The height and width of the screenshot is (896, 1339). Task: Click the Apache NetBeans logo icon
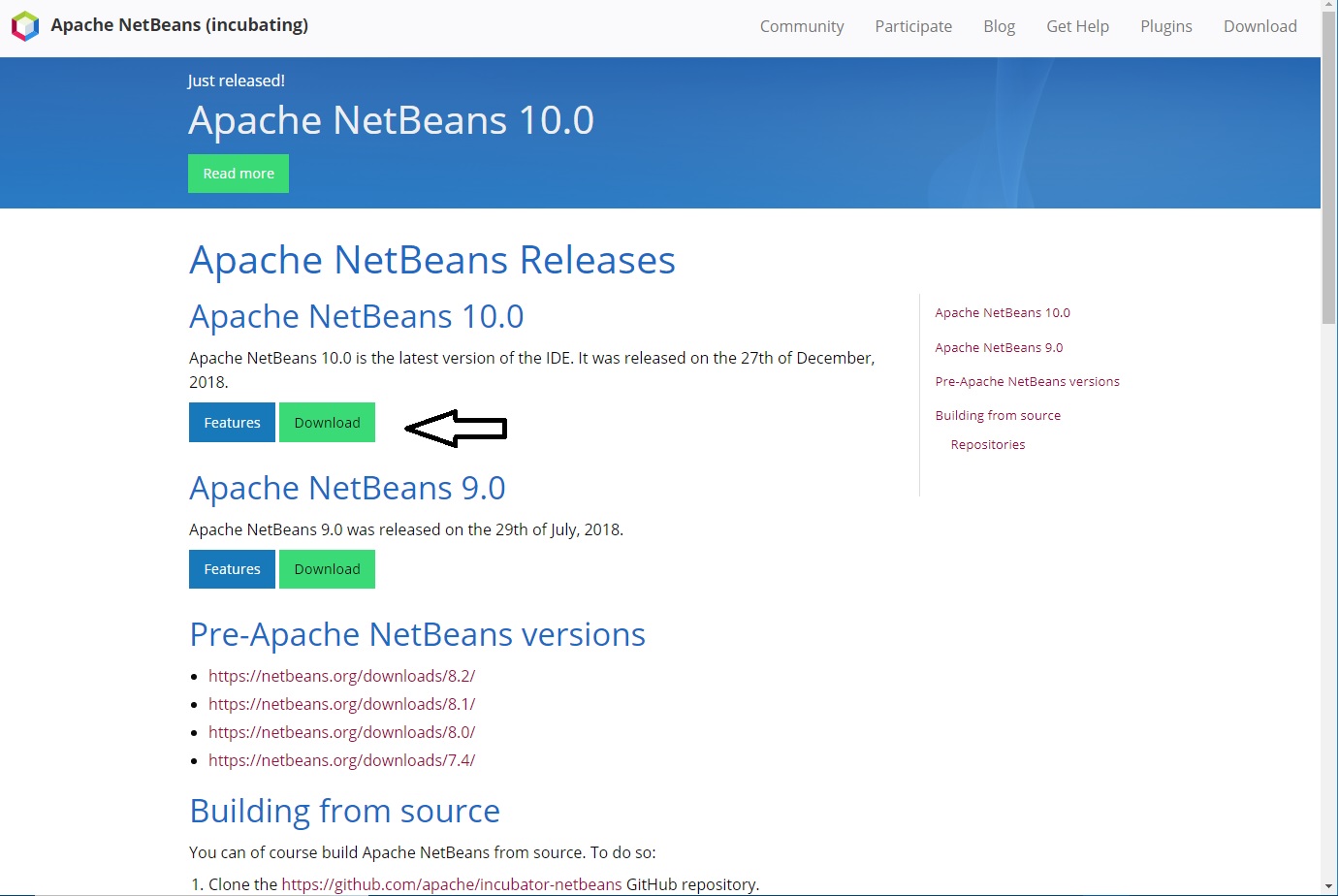coord(25,26)
